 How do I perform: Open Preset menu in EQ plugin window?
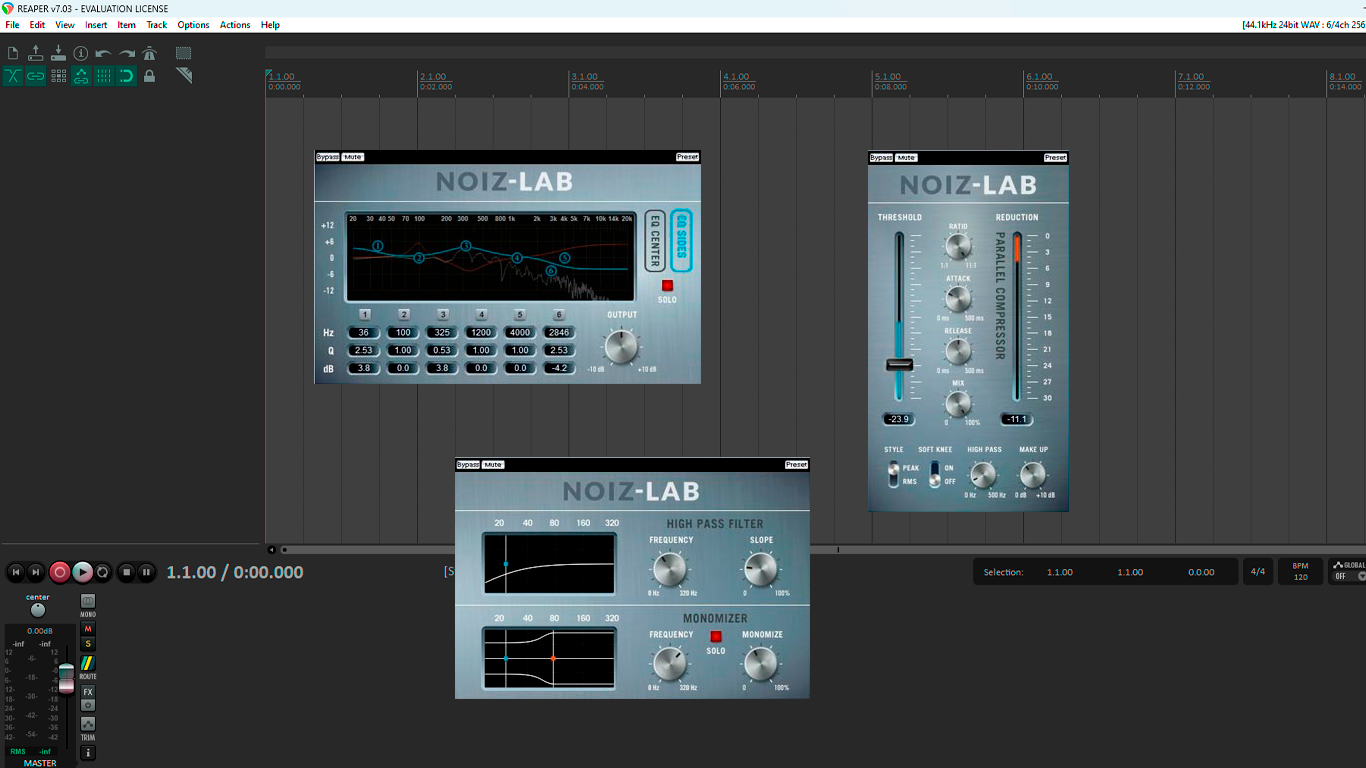pyautogui.click(x=687, y=157)
